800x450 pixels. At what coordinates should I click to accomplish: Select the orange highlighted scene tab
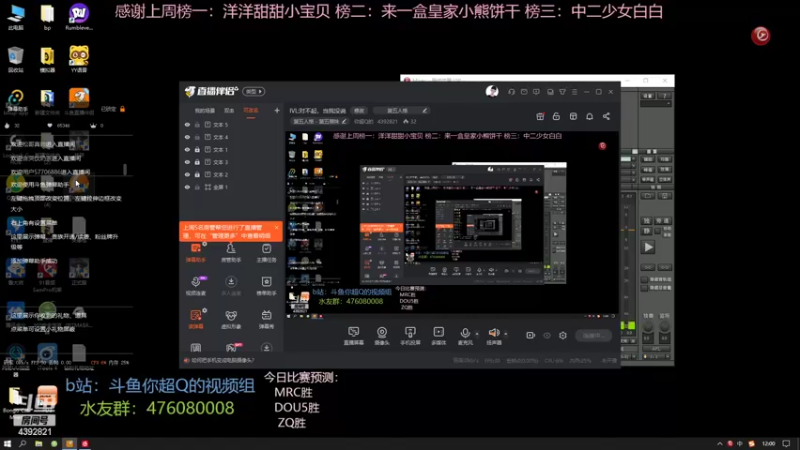[251, 111]
